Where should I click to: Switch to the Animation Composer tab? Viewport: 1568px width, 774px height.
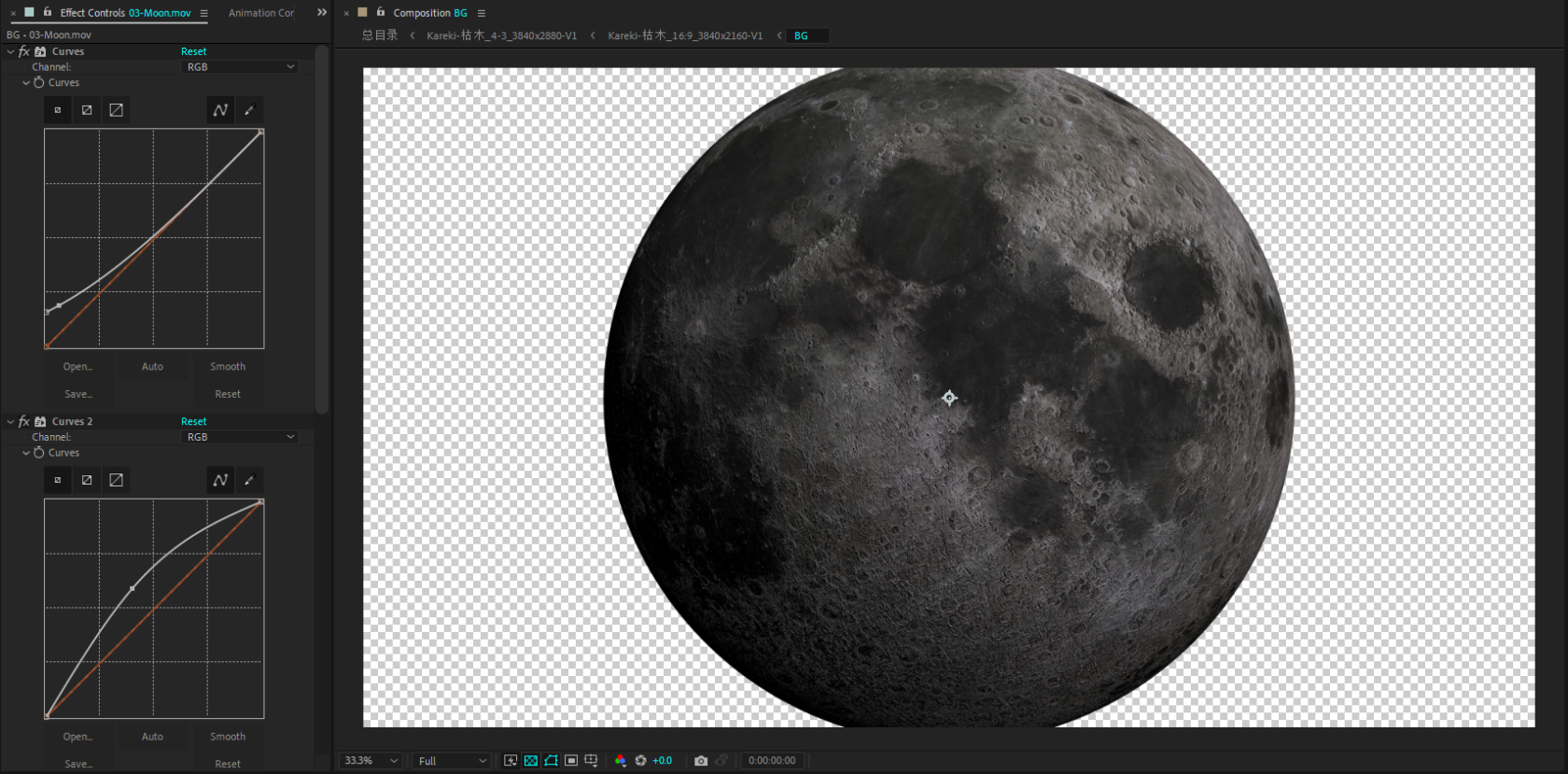(x=261, y=13)
